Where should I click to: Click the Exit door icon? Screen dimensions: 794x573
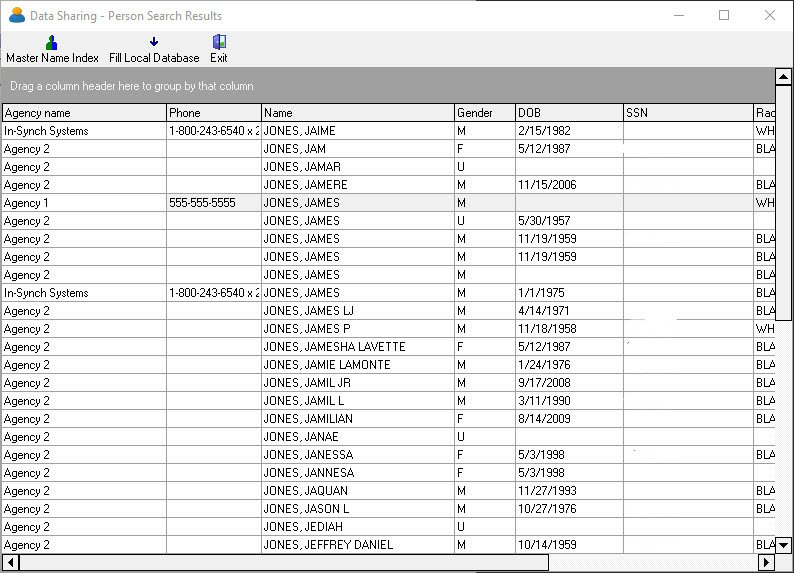coord(219,42)
